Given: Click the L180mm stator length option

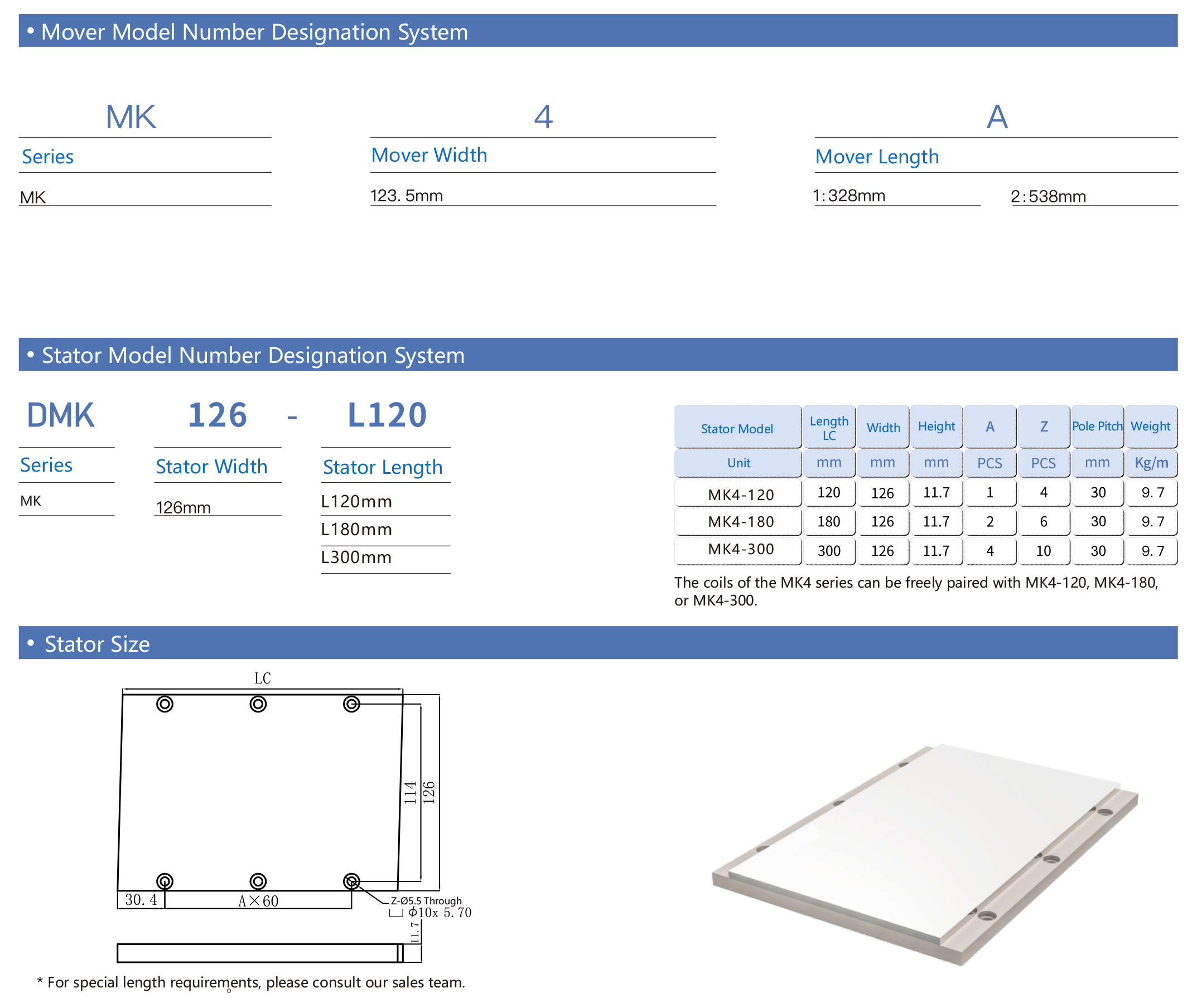Looking at the screenshot, I should [x=356, y=529].
